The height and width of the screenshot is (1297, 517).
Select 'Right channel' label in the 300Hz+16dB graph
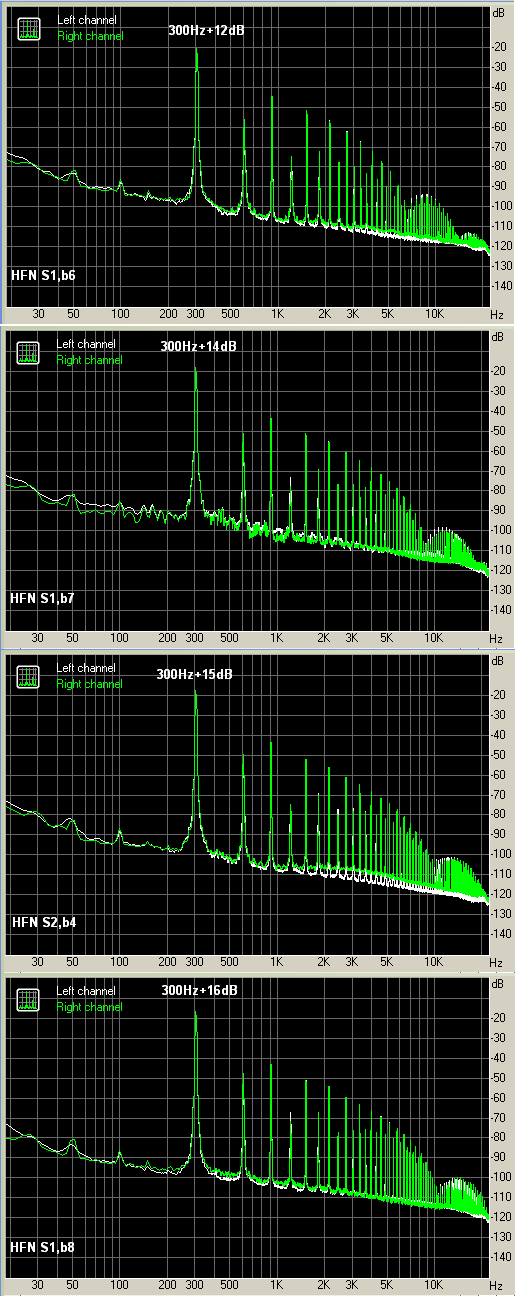click(x=90, y=1007)
